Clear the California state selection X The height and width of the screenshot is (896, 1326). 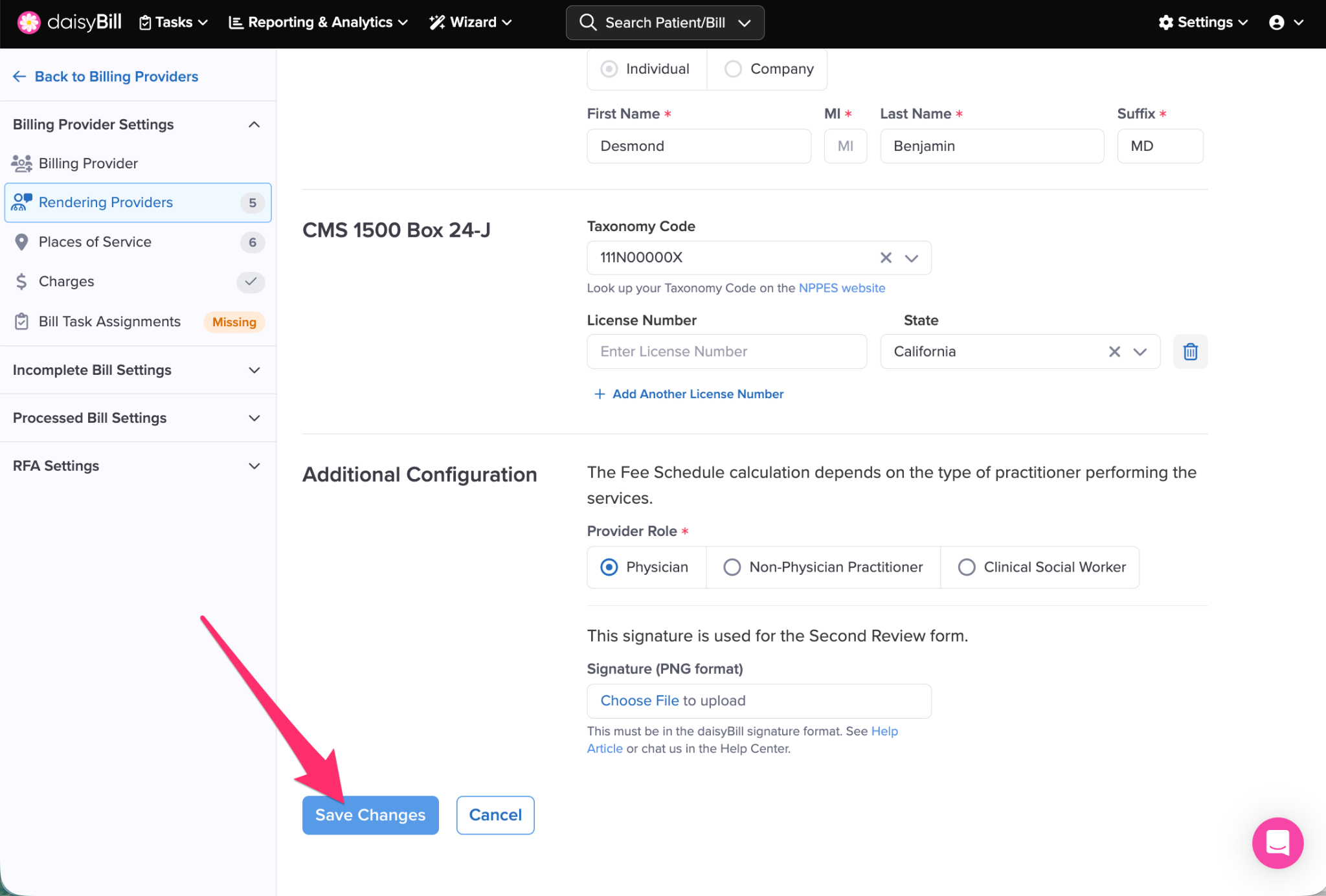coord(1114,352)
